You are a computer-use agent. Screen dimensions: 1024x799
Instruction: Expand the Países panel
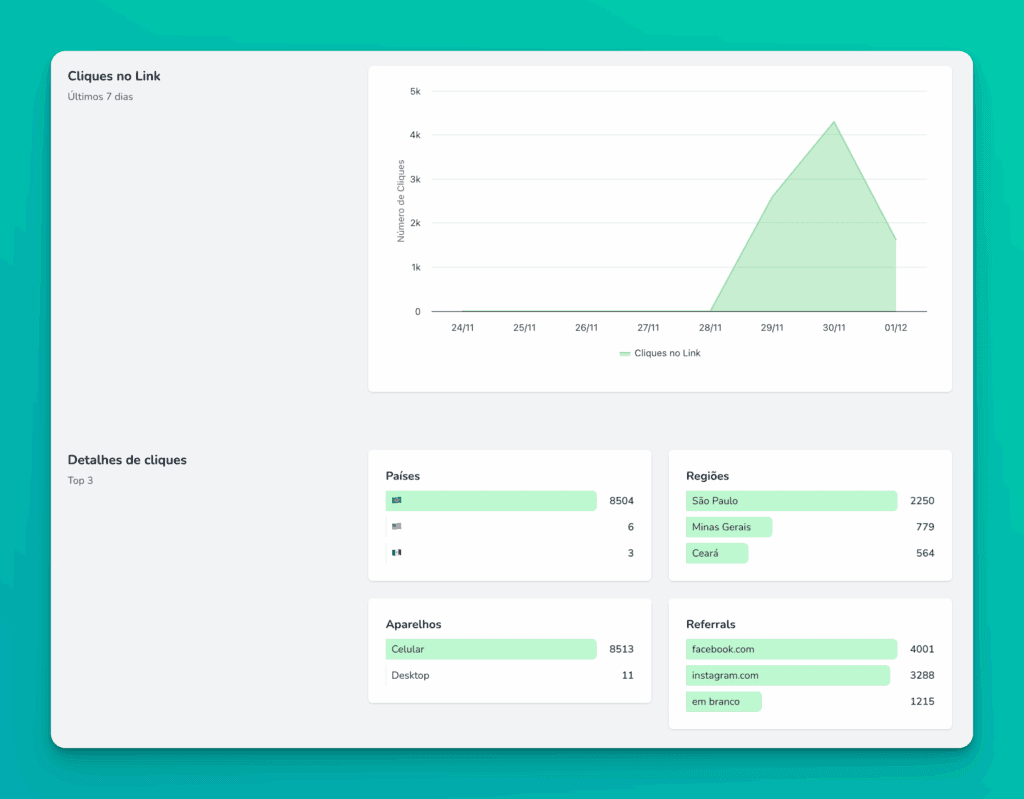pyautogui.click(x=402, y=475)
